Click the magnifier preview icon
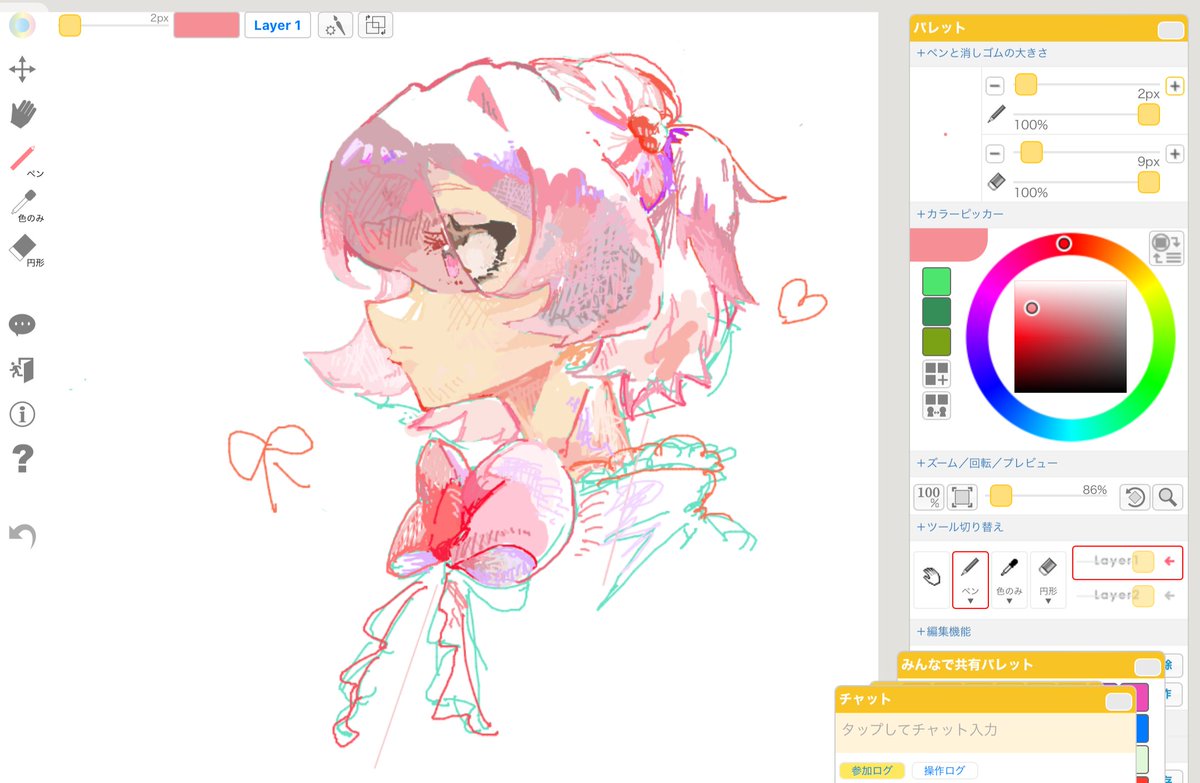This screenshot has height=783, width=1200. coord(1167,496)
